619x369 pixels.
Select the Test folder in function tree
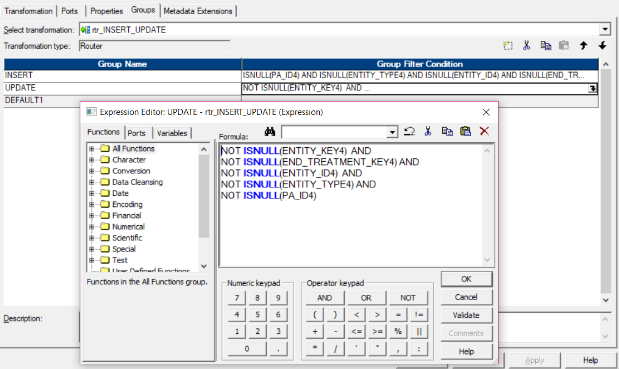tap(120, 260)
